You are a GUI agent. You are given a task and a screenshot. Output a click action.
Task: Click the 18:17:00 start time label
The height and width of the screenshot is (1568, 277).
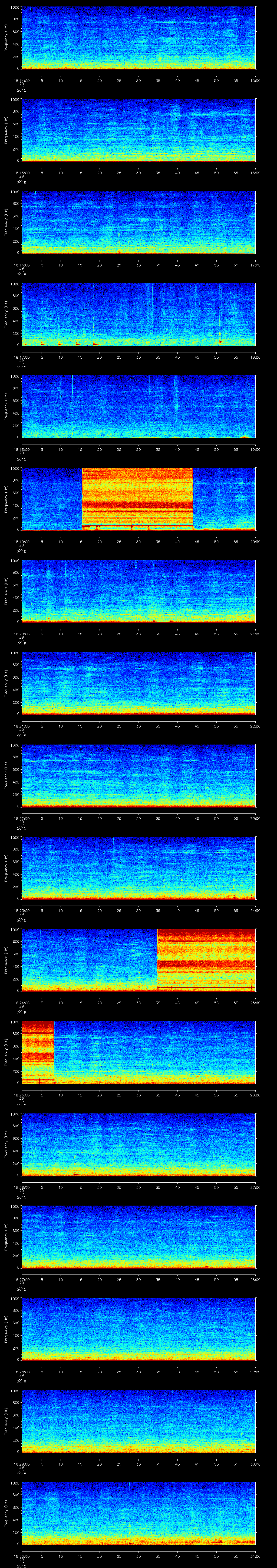pyautogui.click(x=21, y=357)
